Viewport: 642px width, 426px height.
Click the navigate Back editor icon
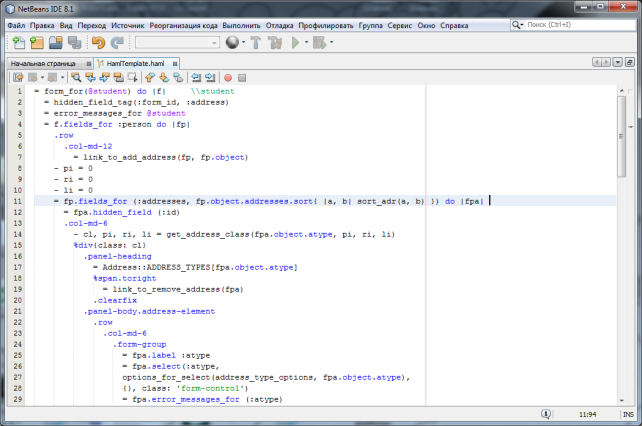point(33,77)
